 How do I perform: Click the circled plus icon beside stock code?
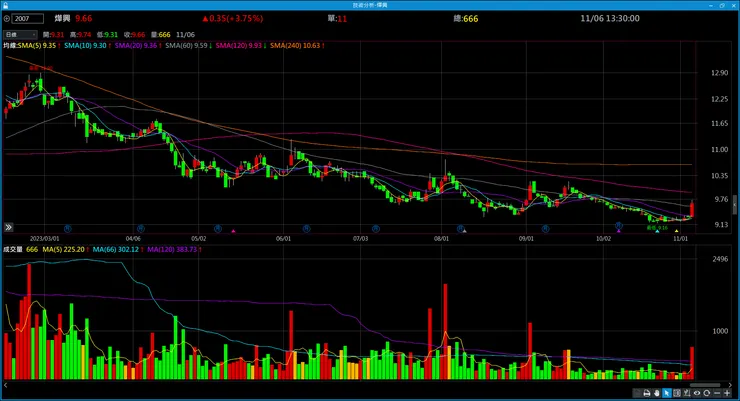[7, 19]
